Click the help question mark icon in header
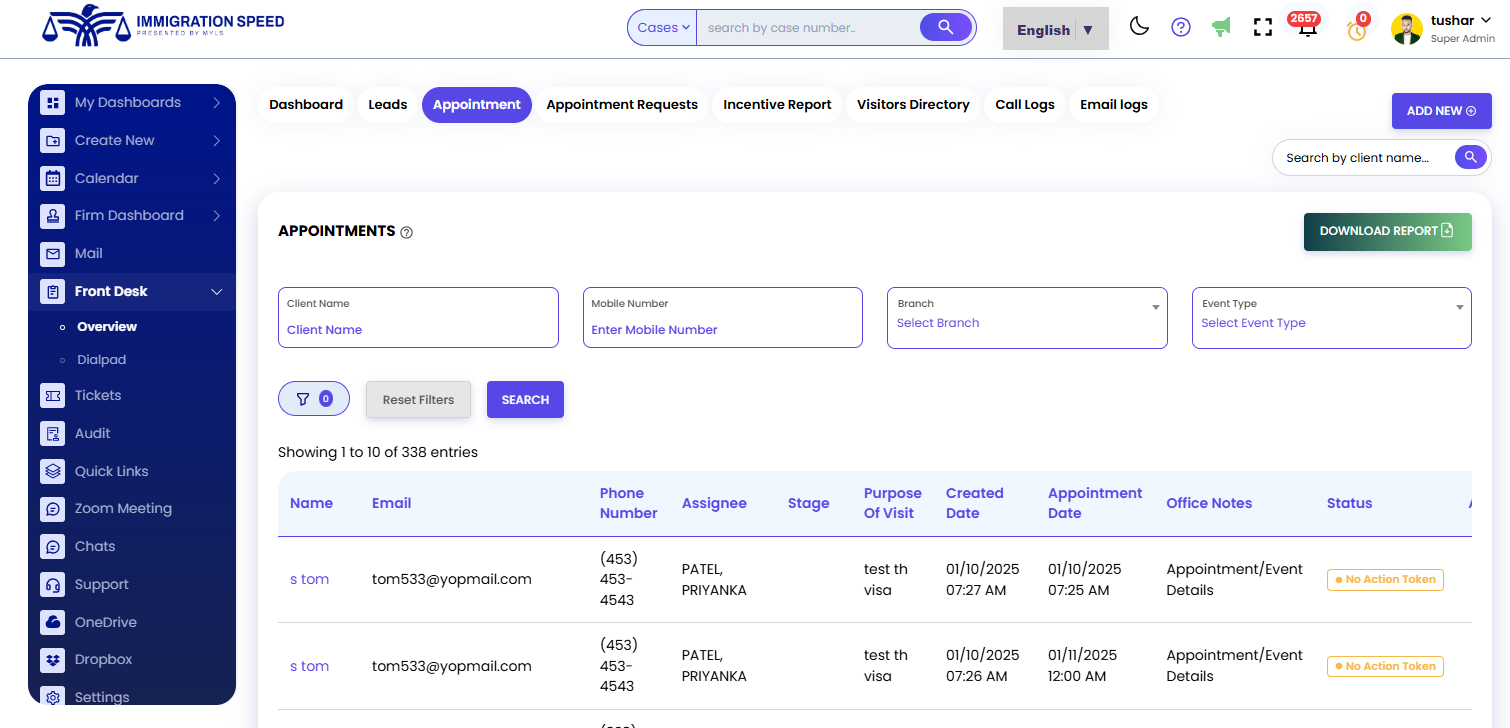The width and height of the screenshot is (1510, 728). [1181, 27]
